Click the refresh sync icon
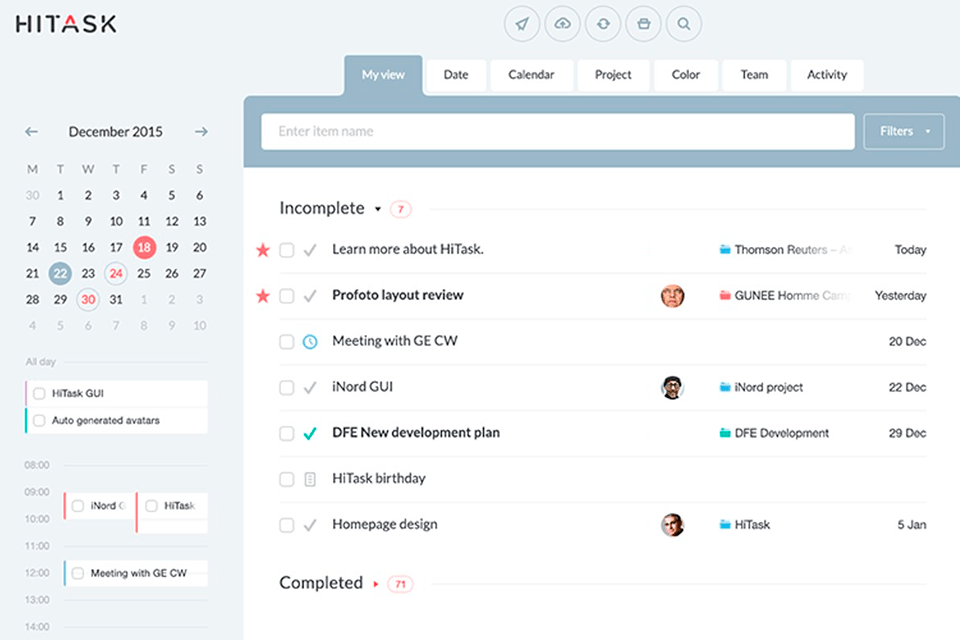Screen dimensions: 960x640 [603, 24]
